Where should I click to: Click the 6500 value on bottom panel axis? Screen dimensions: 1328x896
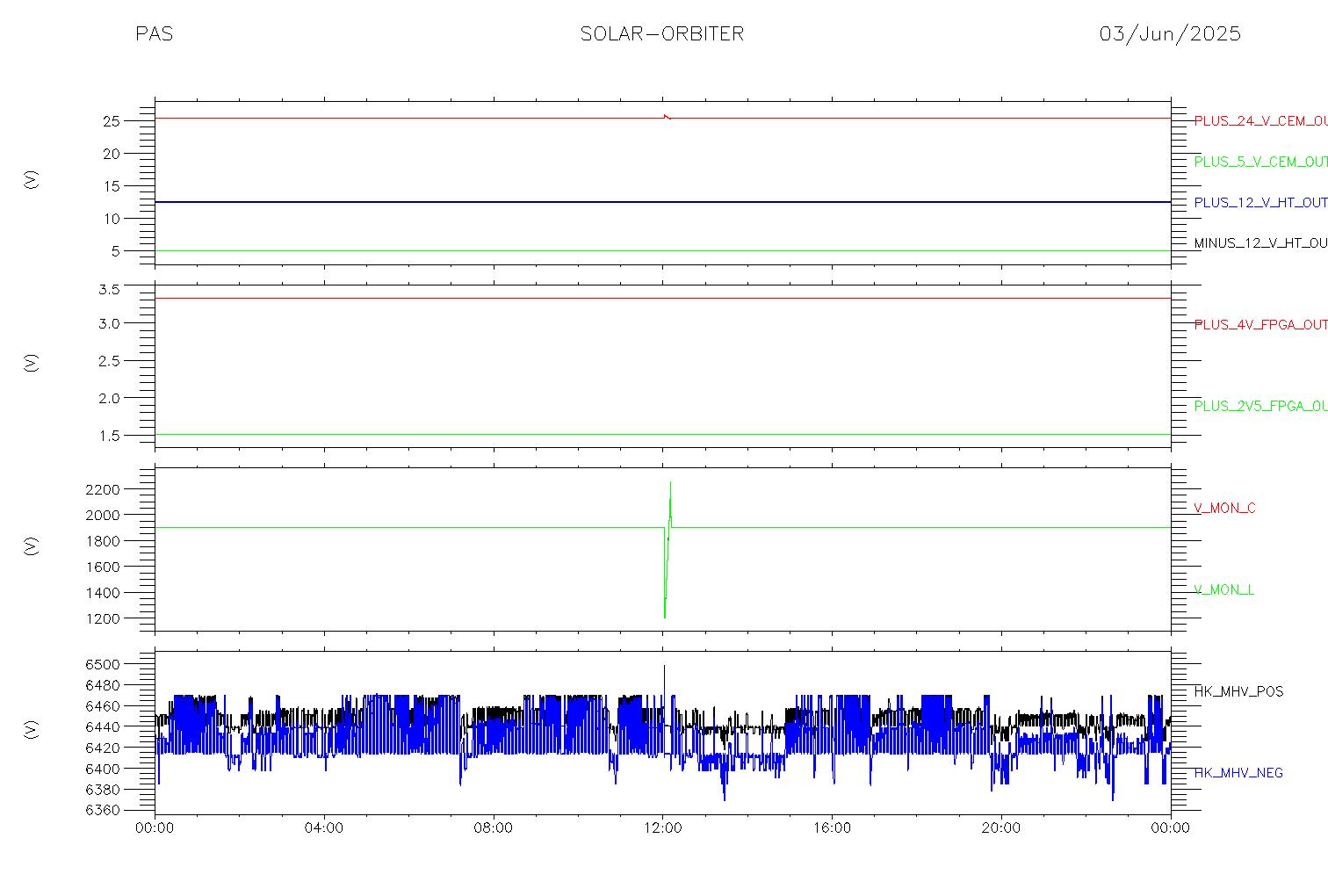coord(103,664)
